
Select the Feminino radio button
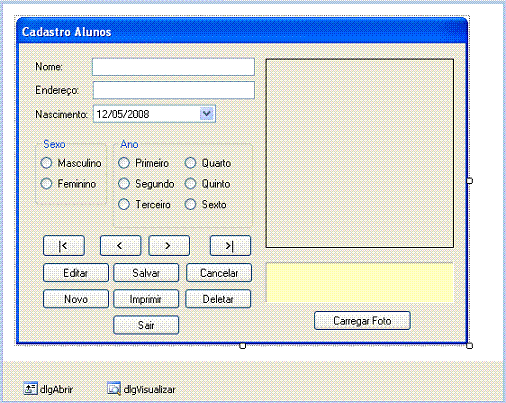pyautogui.click(x=46, y=184)
